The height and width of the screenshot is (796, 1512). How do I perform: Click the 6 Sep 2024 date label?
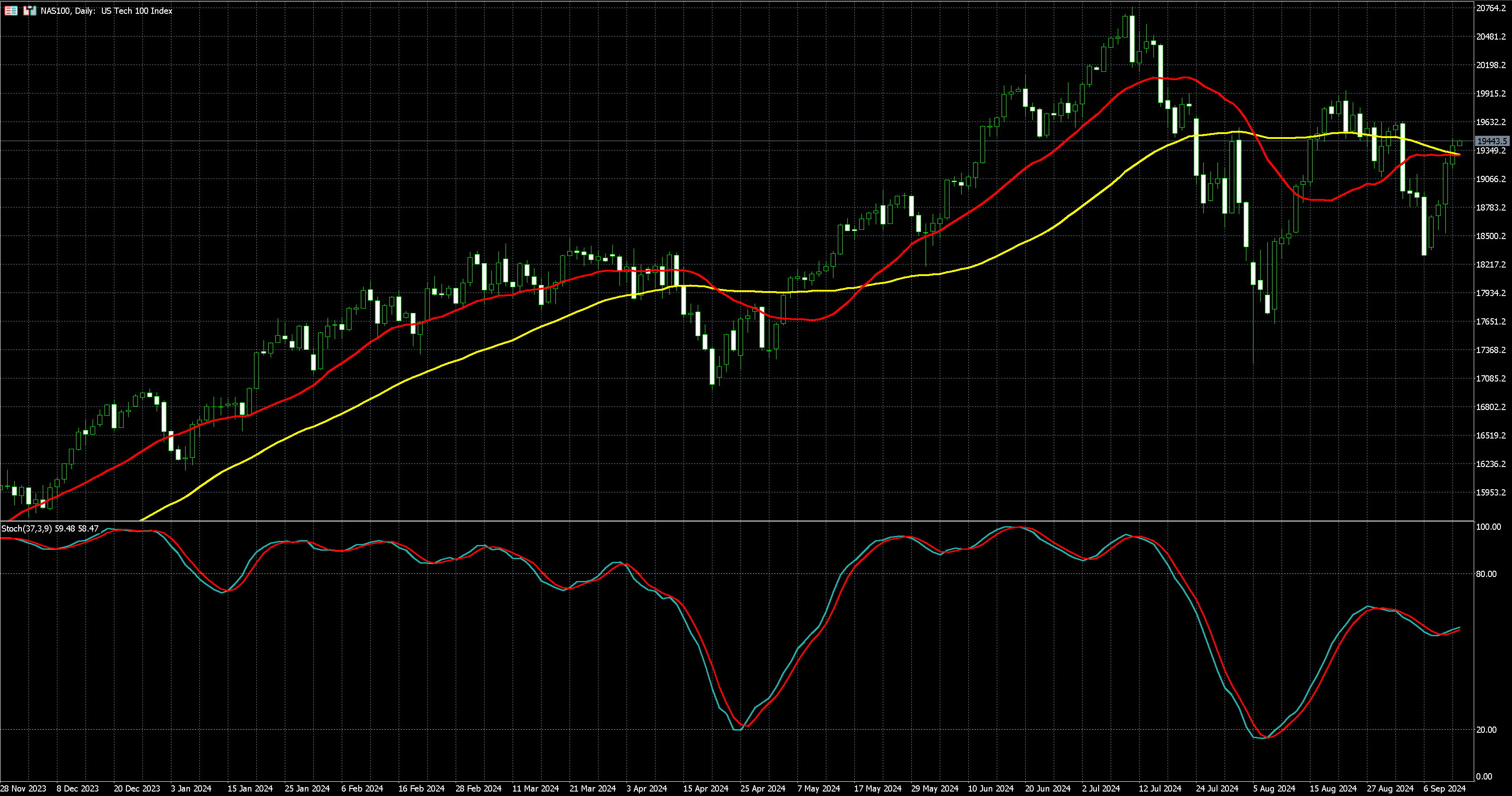pos(1444,788)
